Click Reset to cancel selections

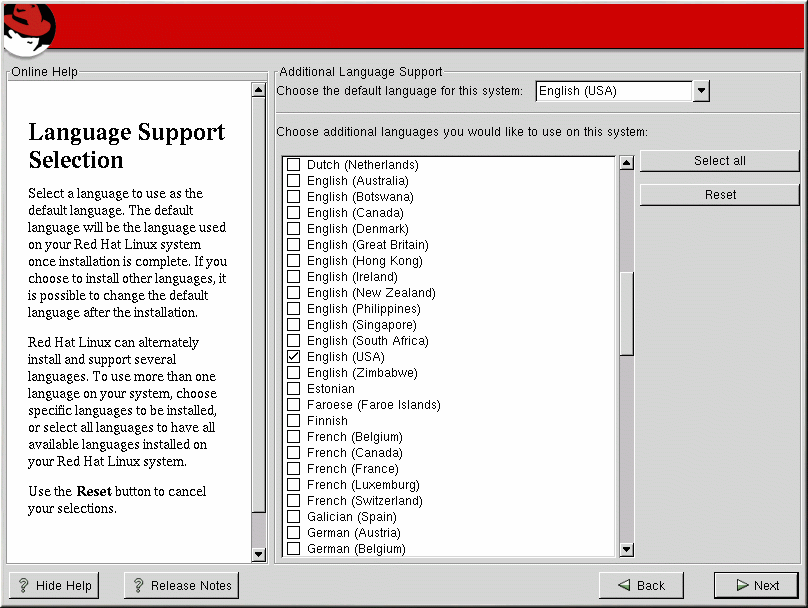pos(719,195)
